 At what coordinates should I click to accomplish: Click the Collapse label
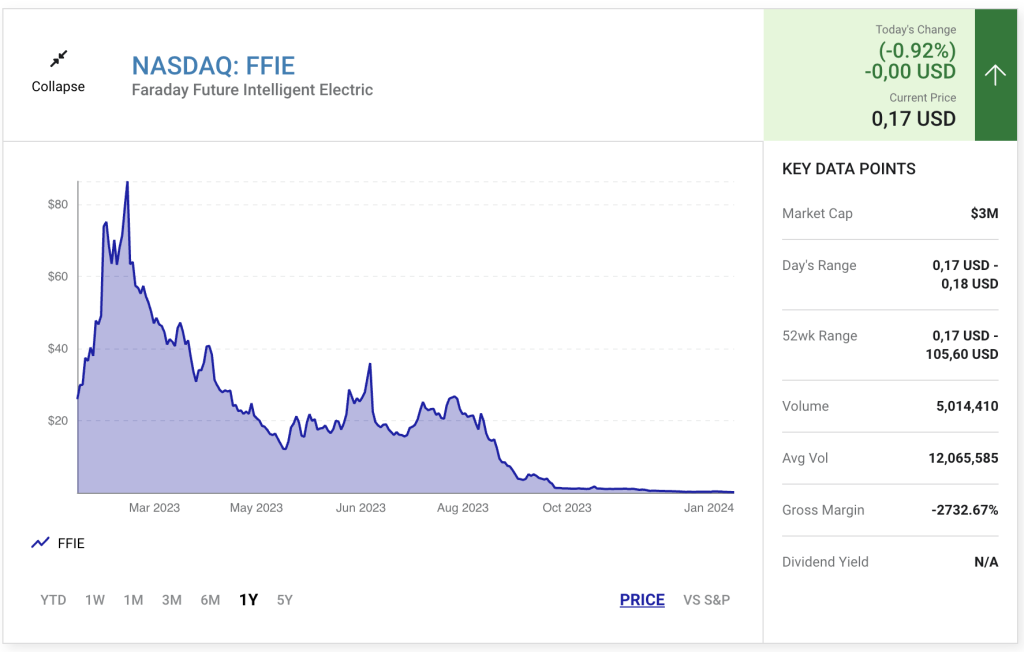coord(58,86)
